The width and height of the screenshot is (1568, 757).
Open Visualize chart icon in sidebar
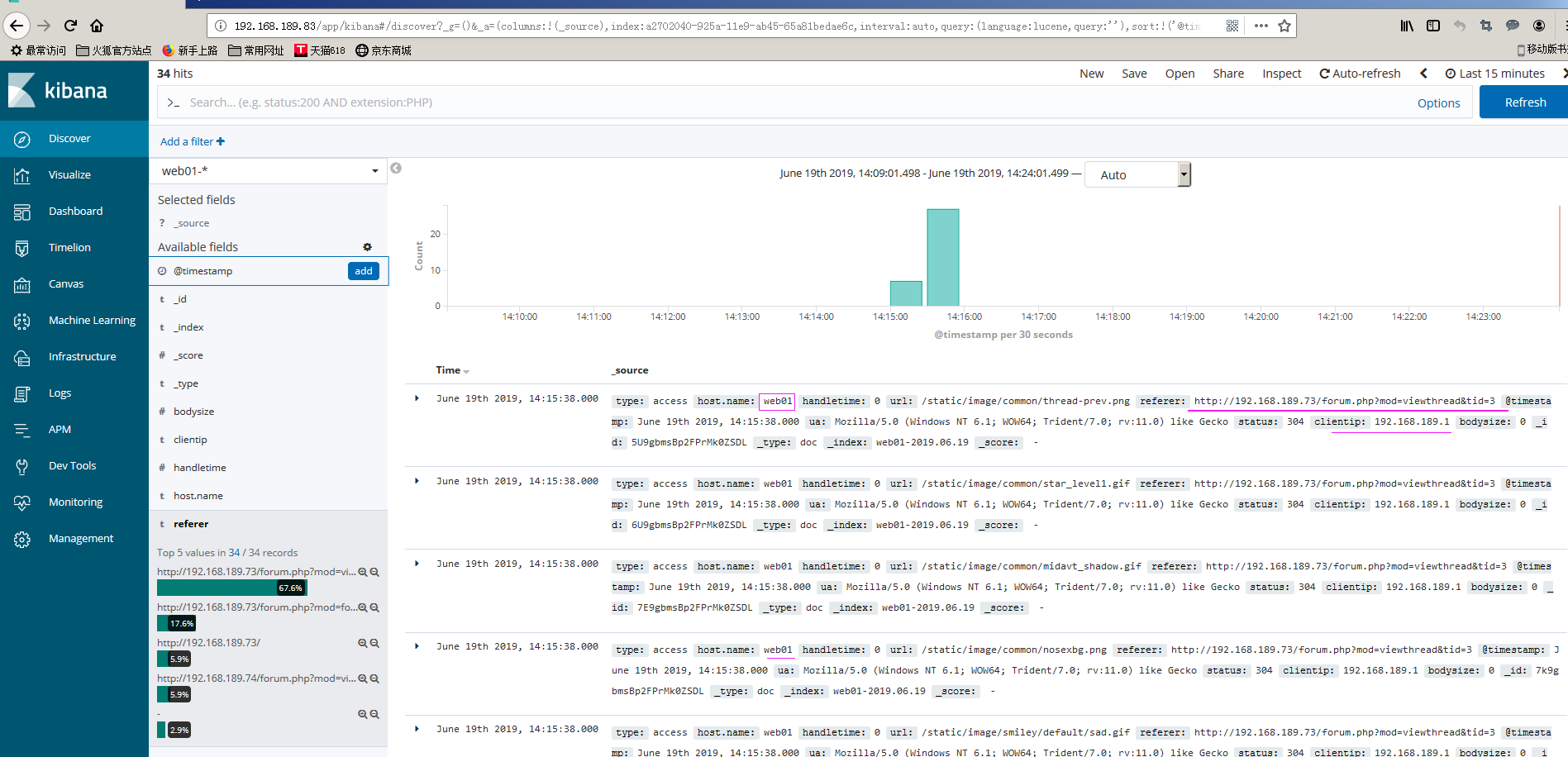22,175
